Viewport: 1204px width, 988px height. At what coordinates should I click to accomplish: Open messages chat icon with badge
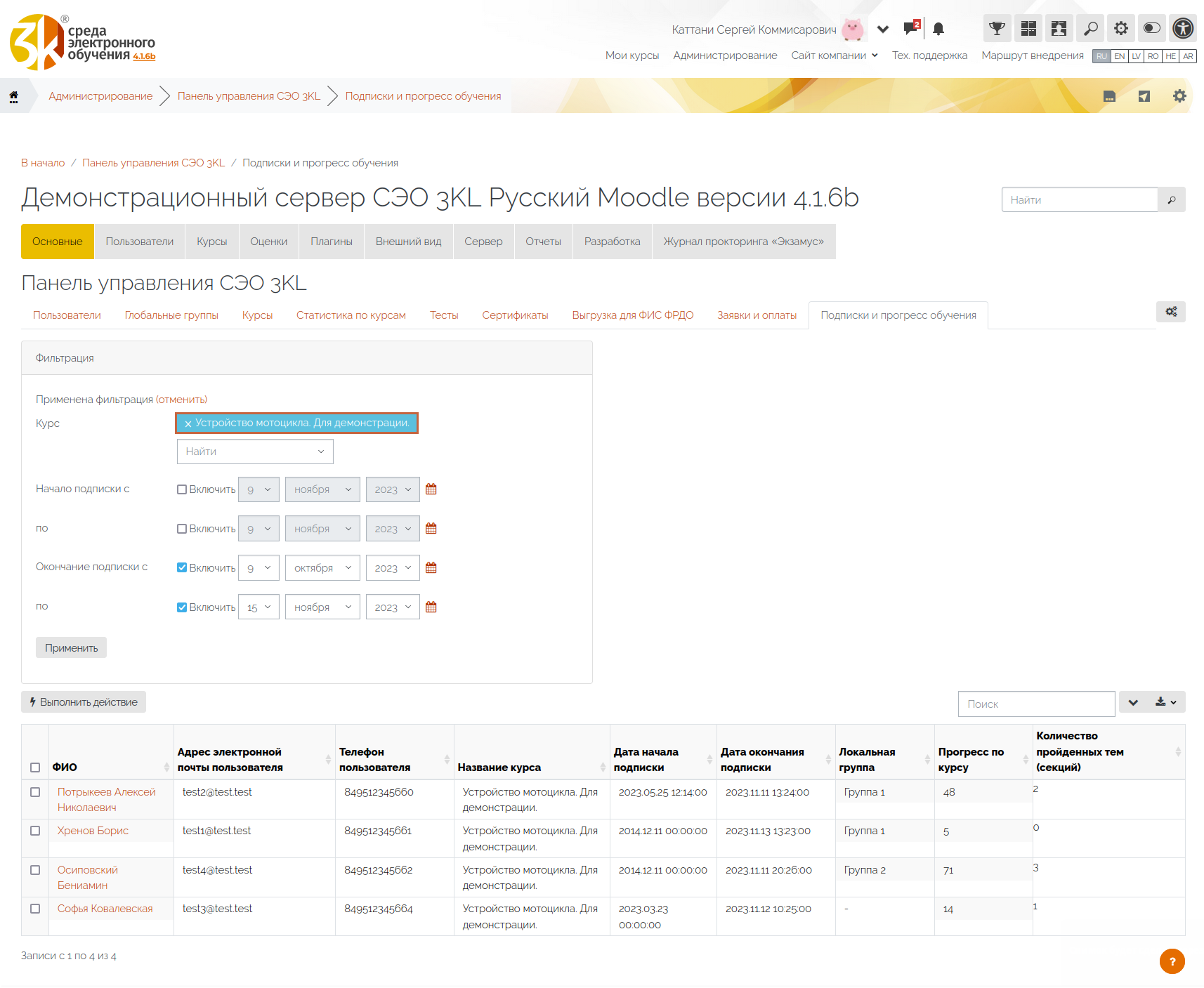[911, 29]
